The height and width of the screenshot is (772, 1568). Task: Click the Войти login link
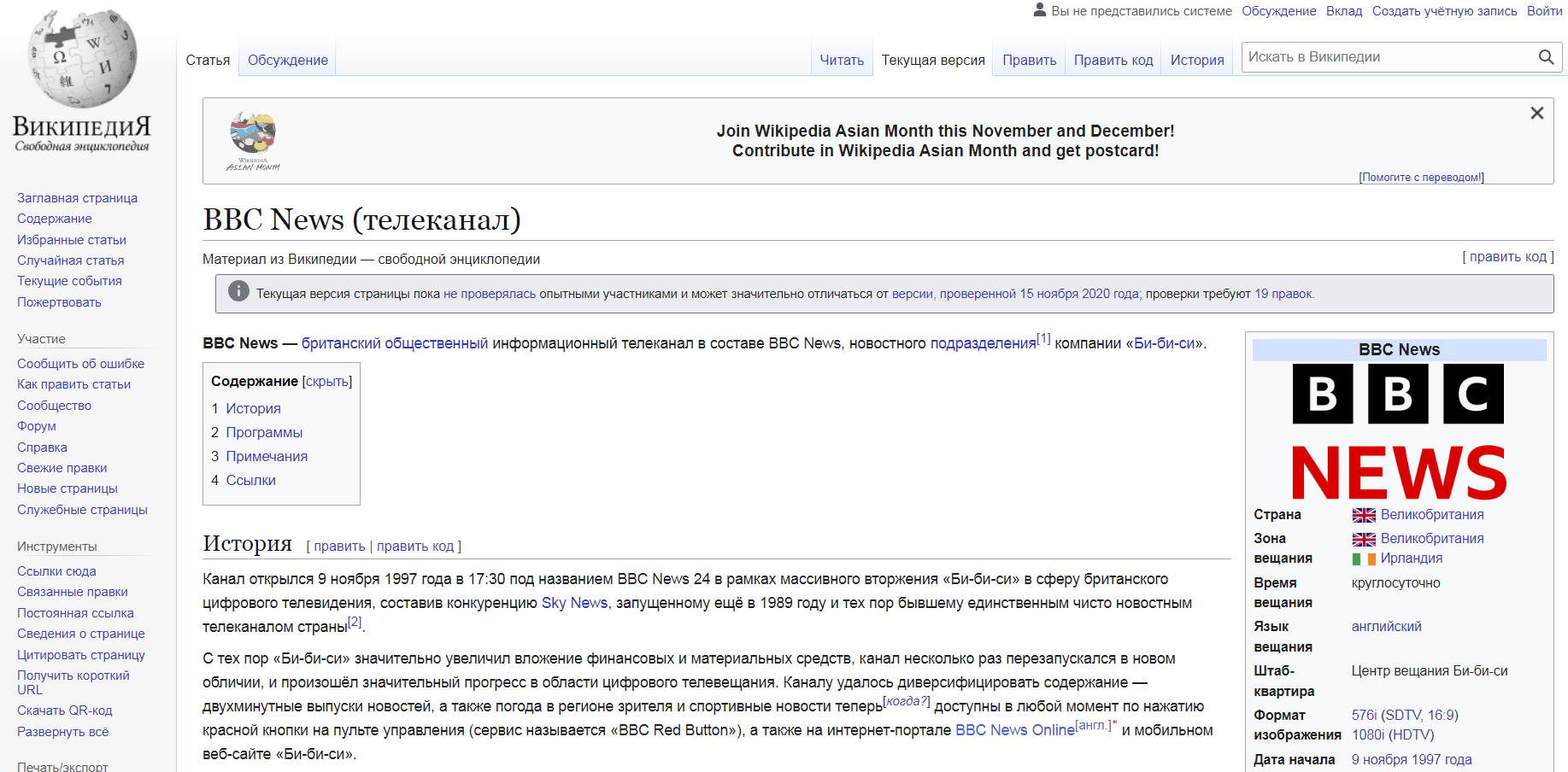1545,11
